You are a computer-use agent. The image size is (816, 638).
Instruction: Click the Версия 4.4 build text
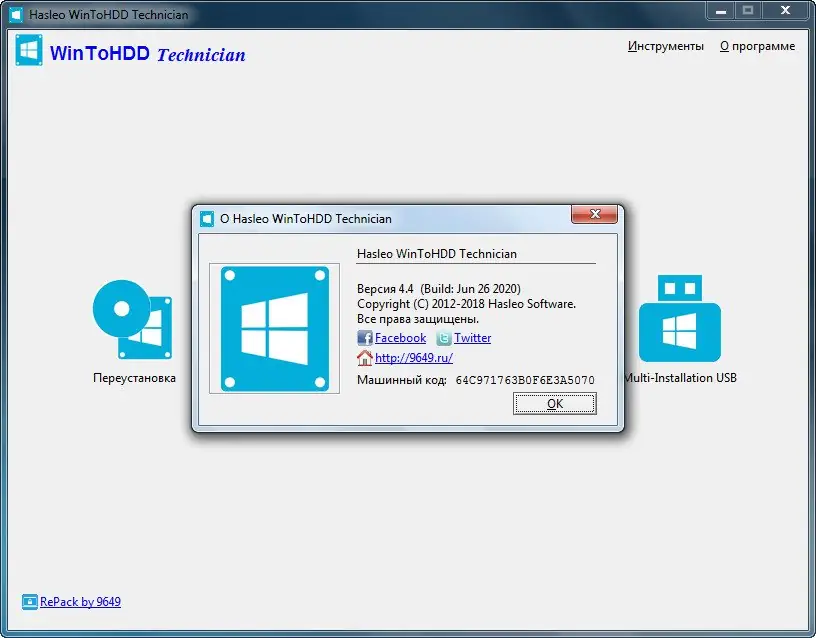[439, 289]
